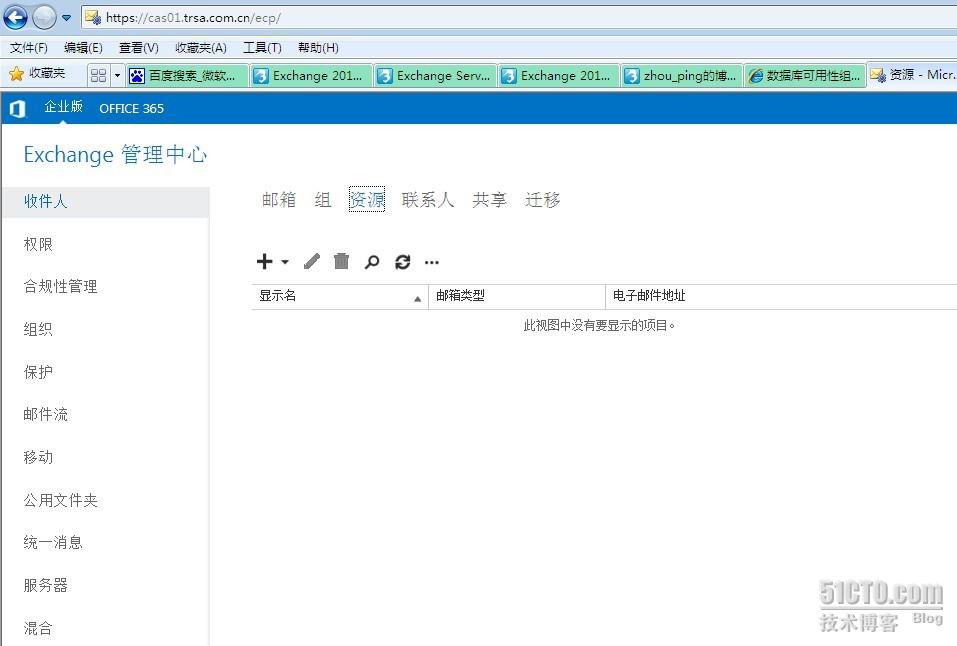Image resolution: width=957 pixels, height=646 pixels.
Task: Switch to the 百度搜索_微软 tab
Action: [x=187, y=76]
